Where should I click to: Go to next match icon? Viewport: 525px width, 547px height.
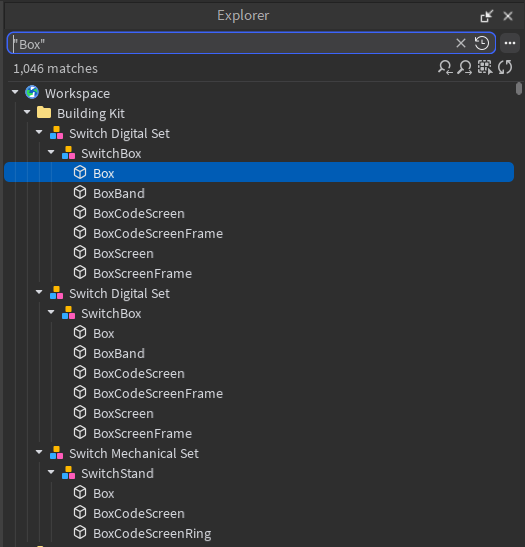click(465, 67)
